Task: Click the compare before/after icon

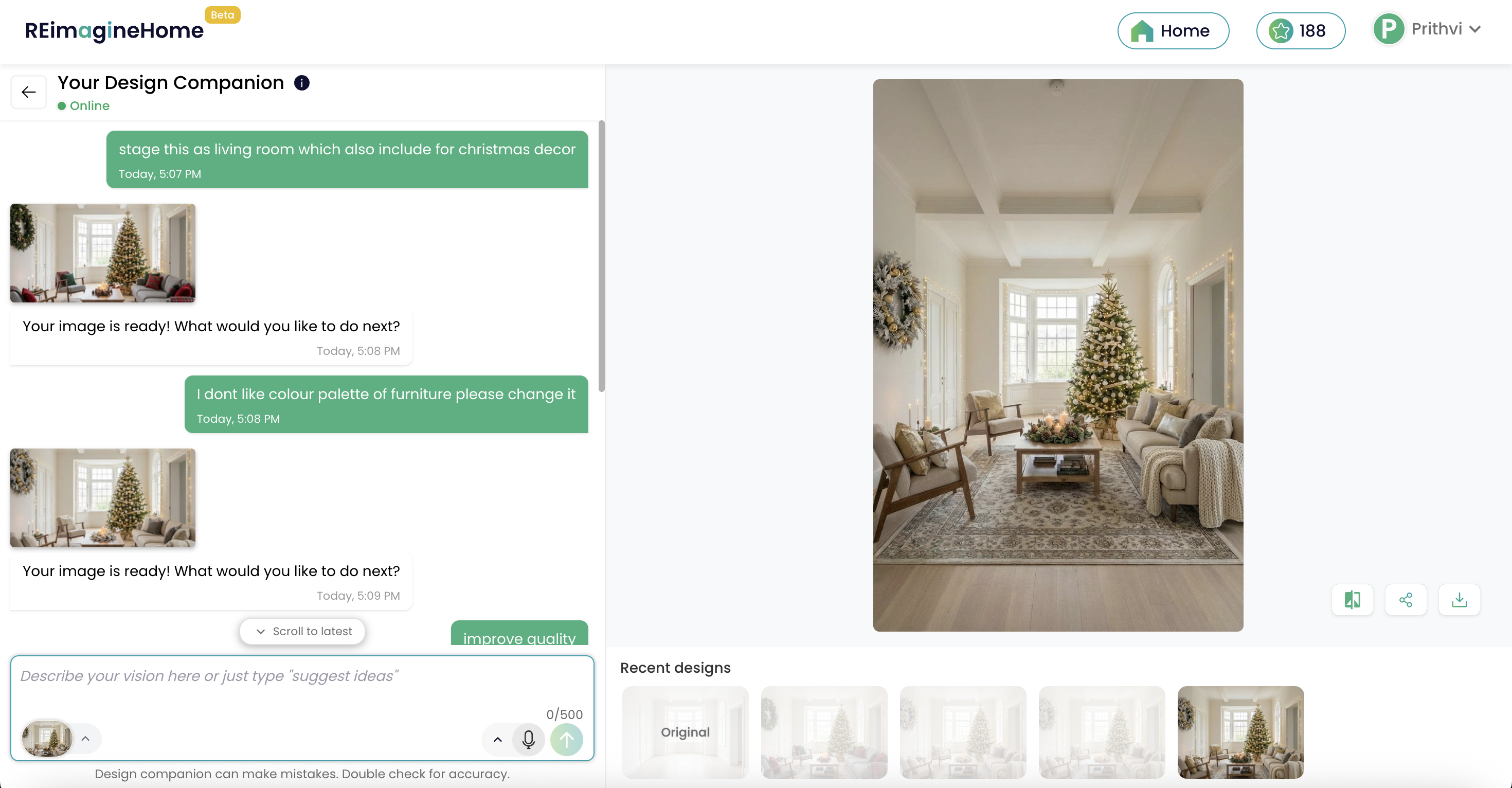Action: tap(1353, 600)
